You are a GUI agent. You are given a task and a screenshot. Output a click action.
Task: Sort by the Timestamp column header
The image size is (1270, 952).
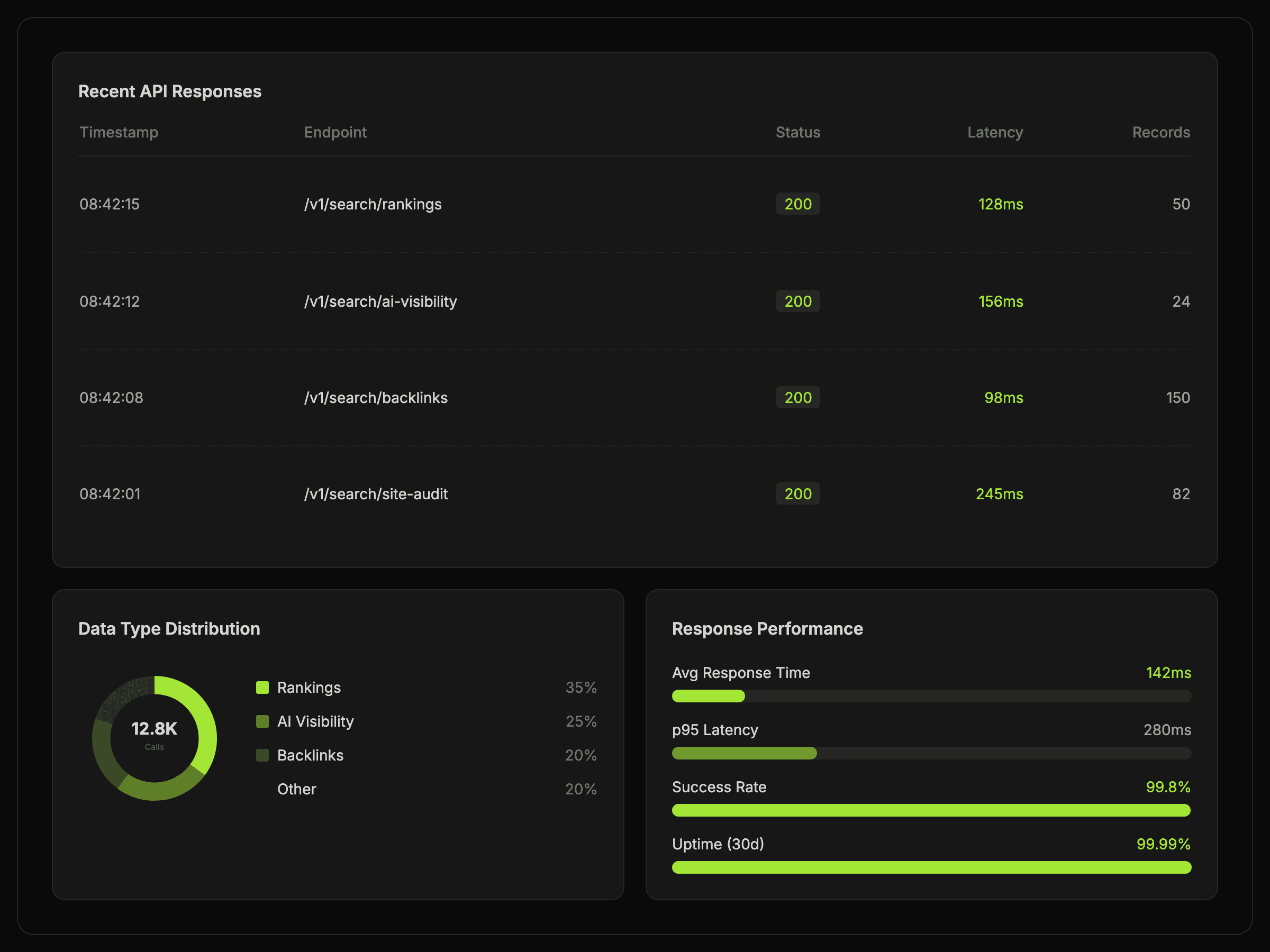click(x=119, y=133)
